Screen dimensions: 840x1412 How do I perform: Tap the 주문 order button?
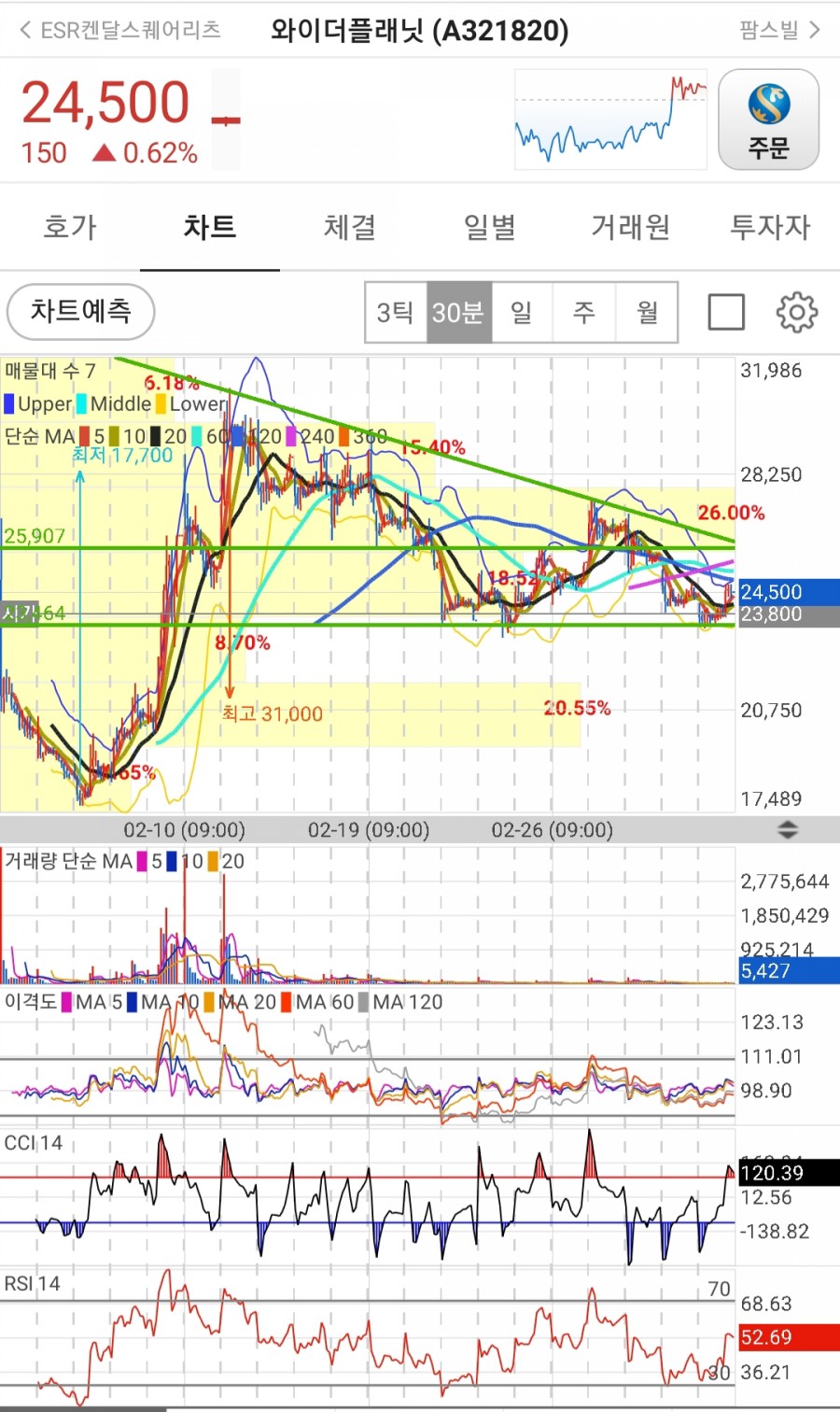coord(769,120)
